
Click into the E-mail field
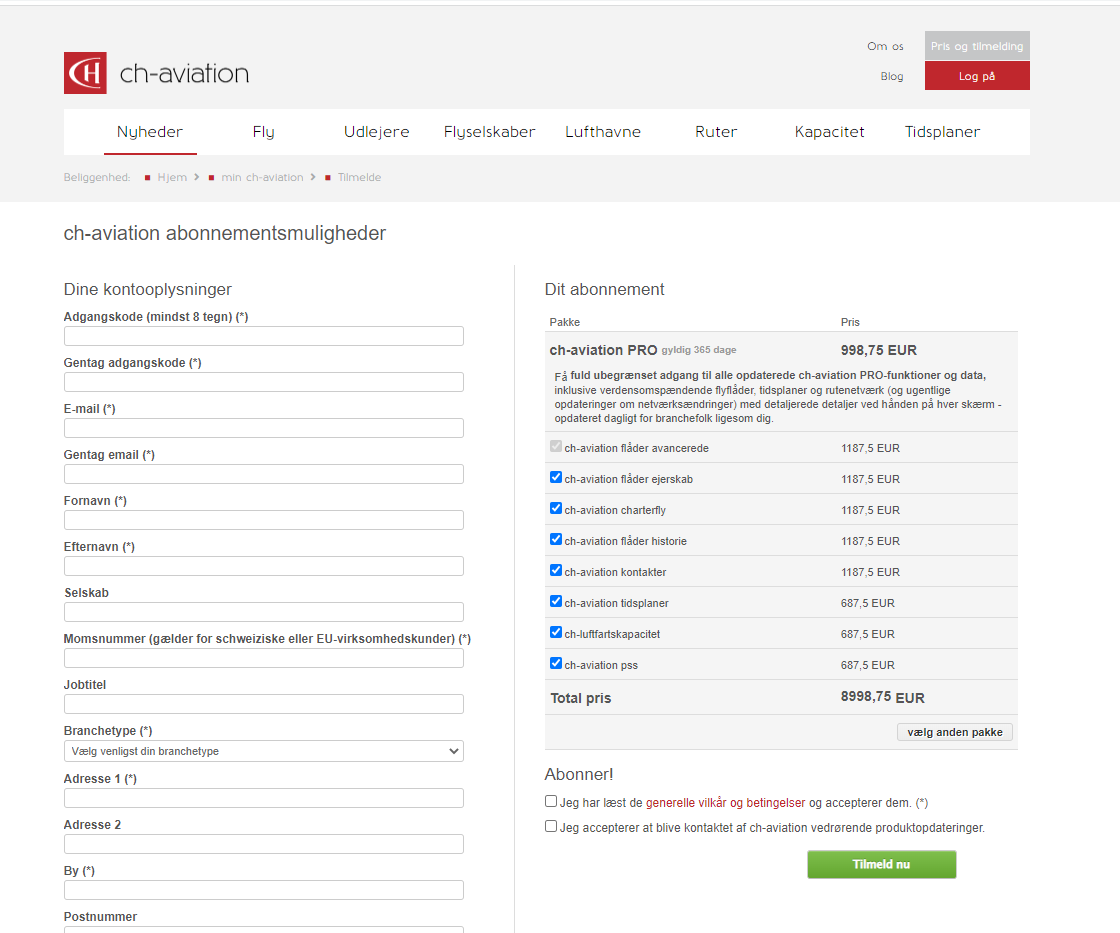pos(264,428)
